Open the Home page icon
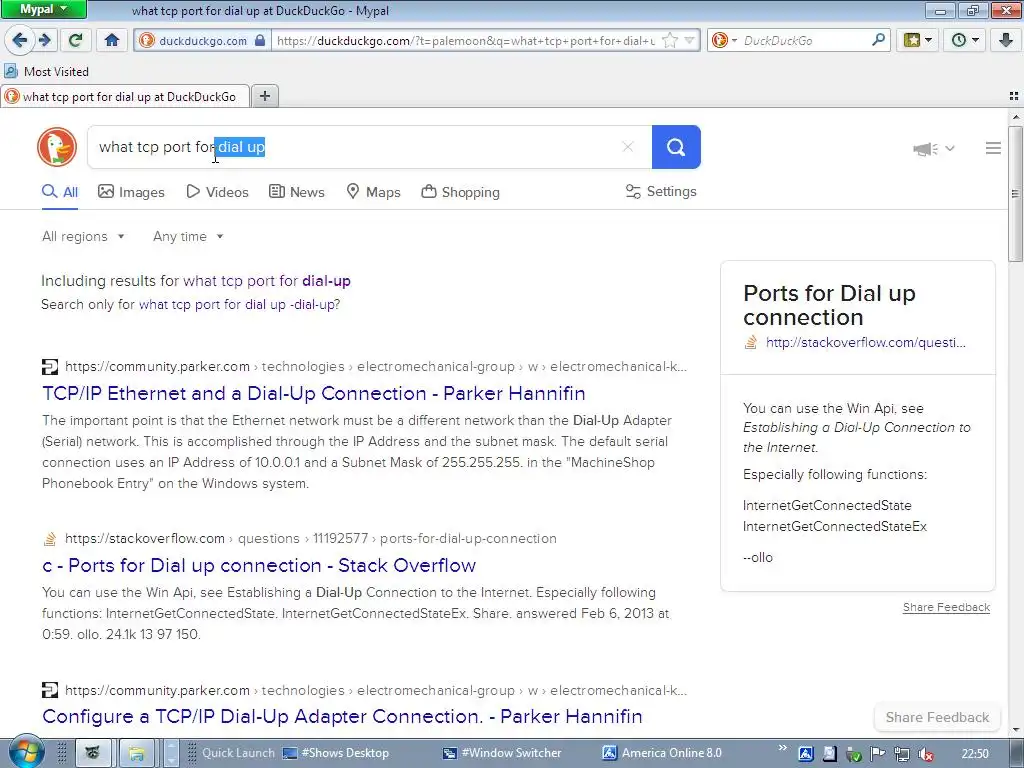Viewport: 1024px width, 768px height. click(112, 40)
